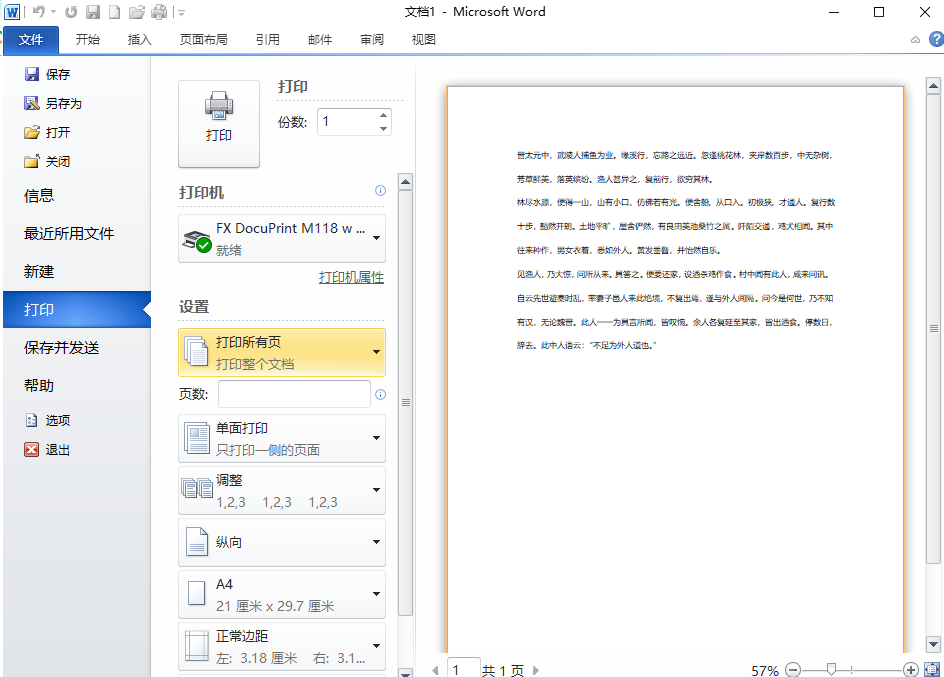Open the 纵向 orientation dropdown
The height and width of the screenshot is (677, 944).
pos(282,542)
